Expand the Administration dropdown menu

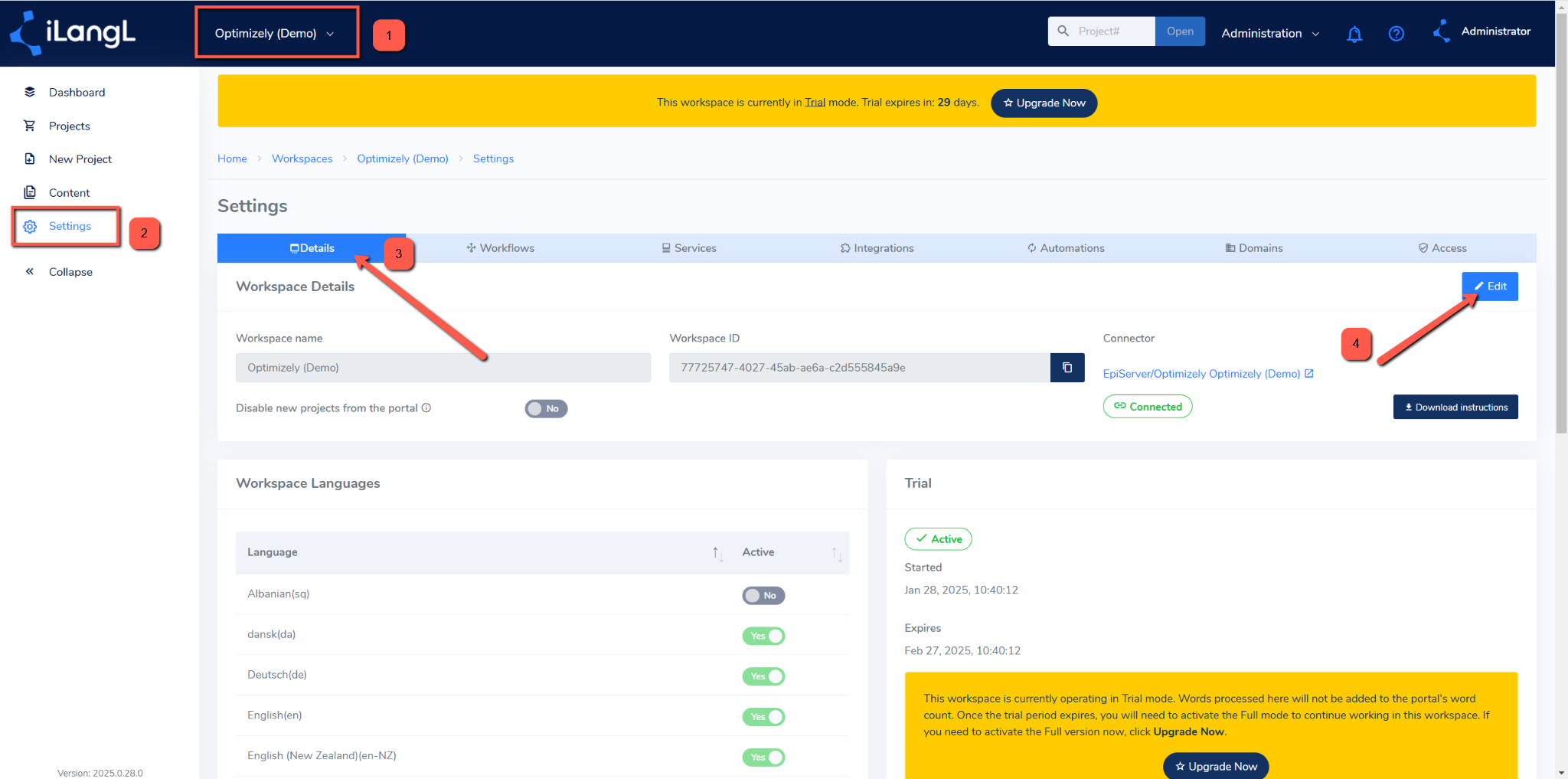[1270, 33]
